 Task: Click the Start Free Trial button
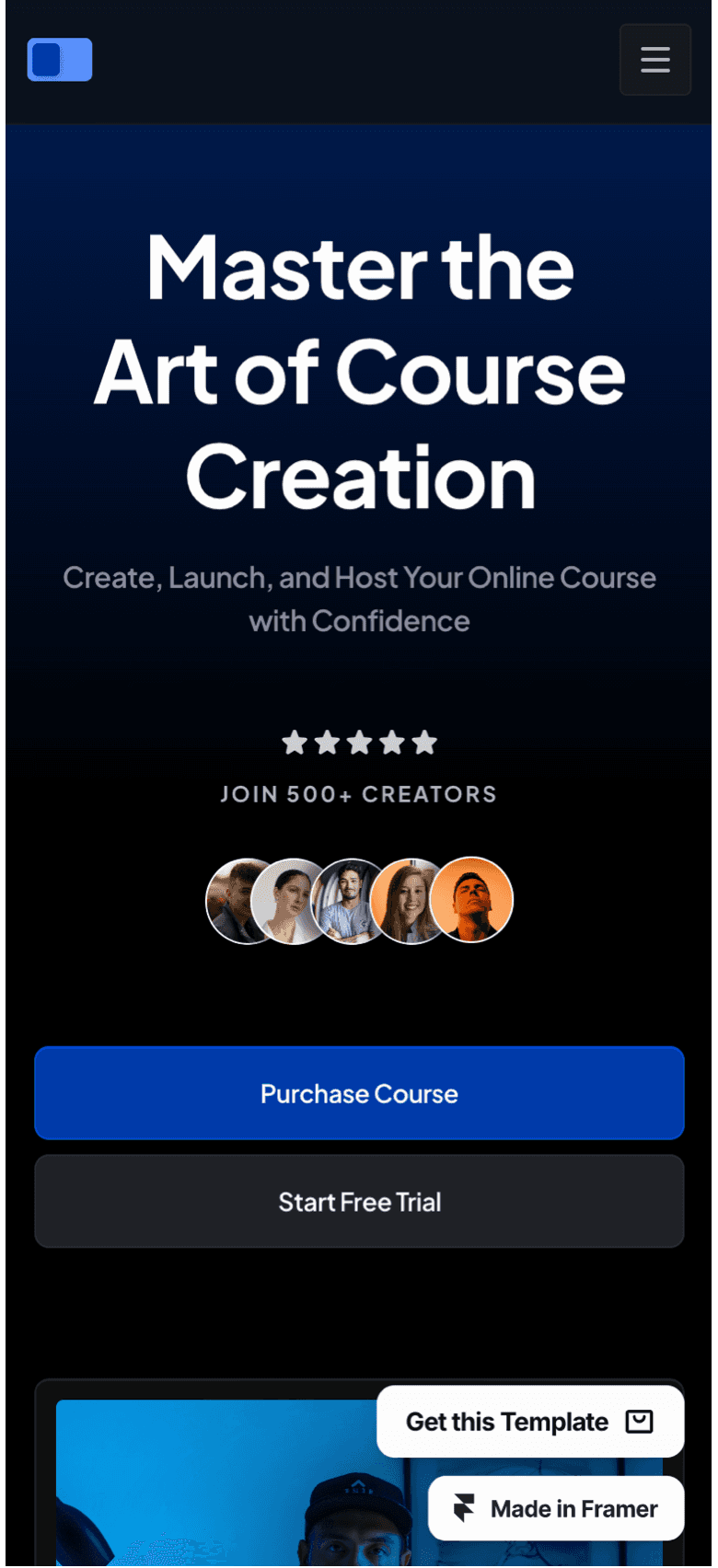(x=359, y=1202)
